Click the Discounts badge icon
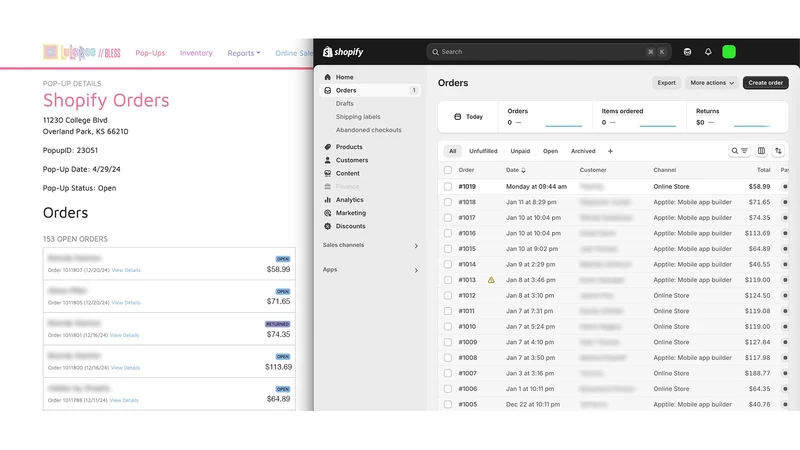This screenshot has height=450, width=800. coord(328,227)
